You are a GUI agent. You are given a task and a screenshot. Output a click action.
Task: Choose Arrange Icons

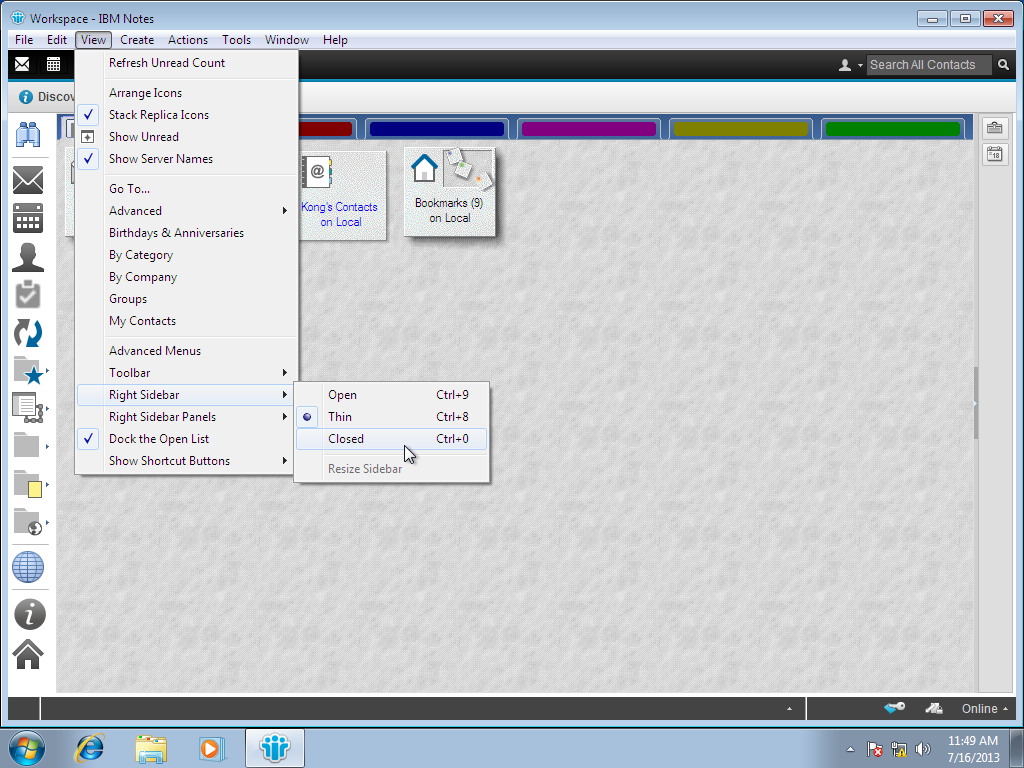click(x=186, y=93)
